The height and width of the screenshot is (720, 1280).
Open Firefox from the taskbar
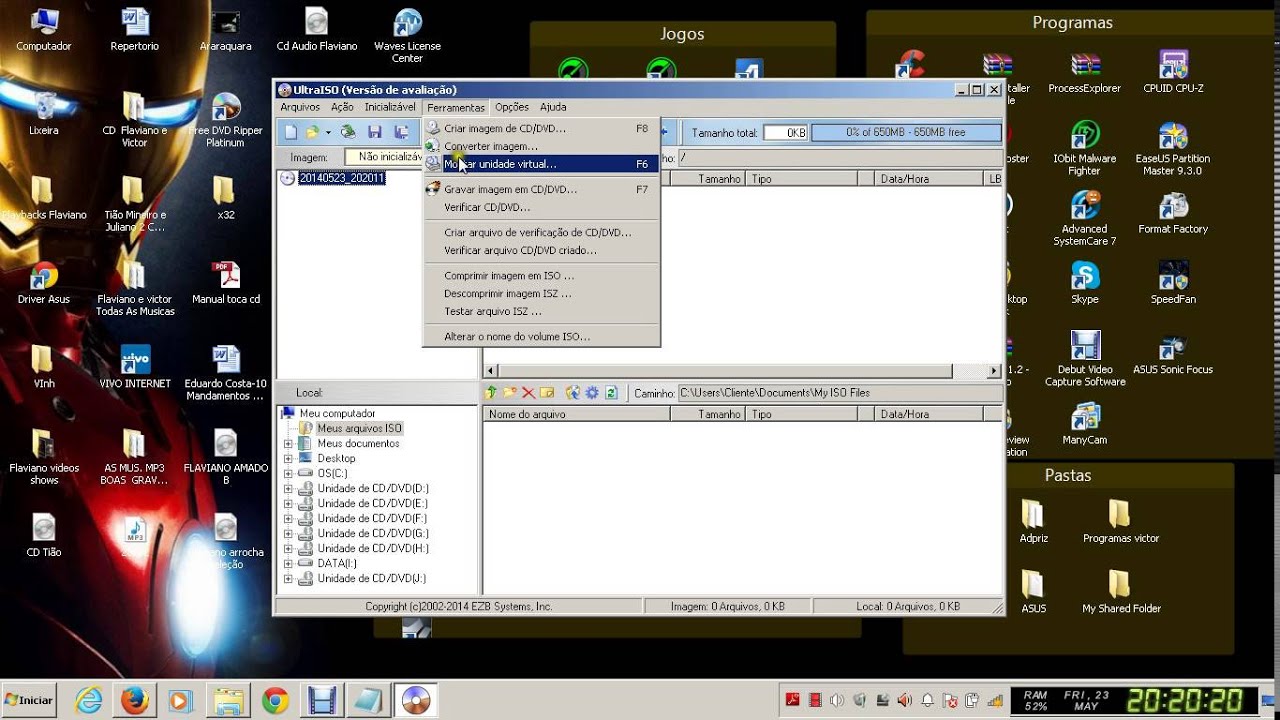tap(135, 700)
